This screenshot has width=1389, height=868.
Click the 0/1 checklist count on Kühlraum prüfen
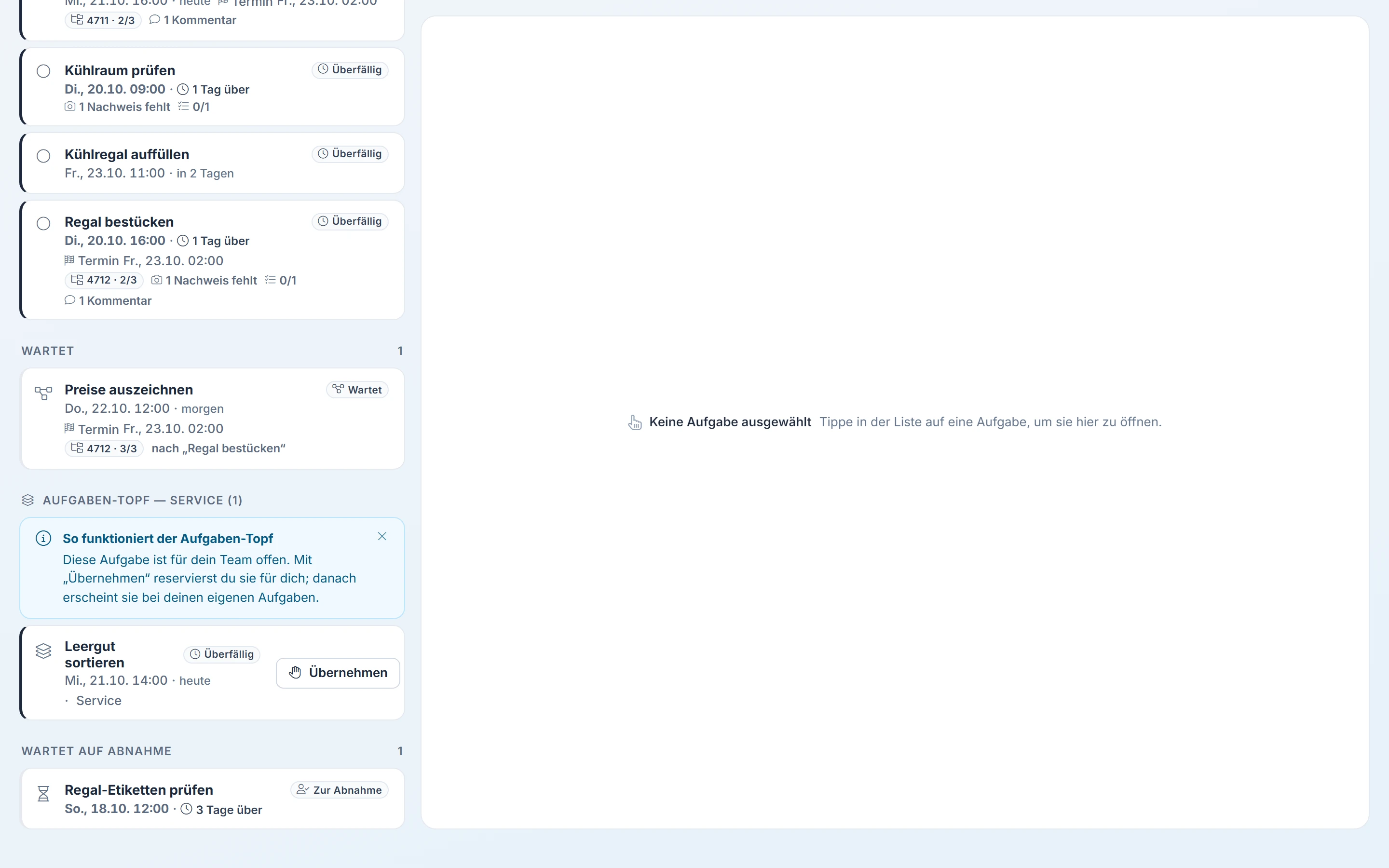tap(194, 107)
